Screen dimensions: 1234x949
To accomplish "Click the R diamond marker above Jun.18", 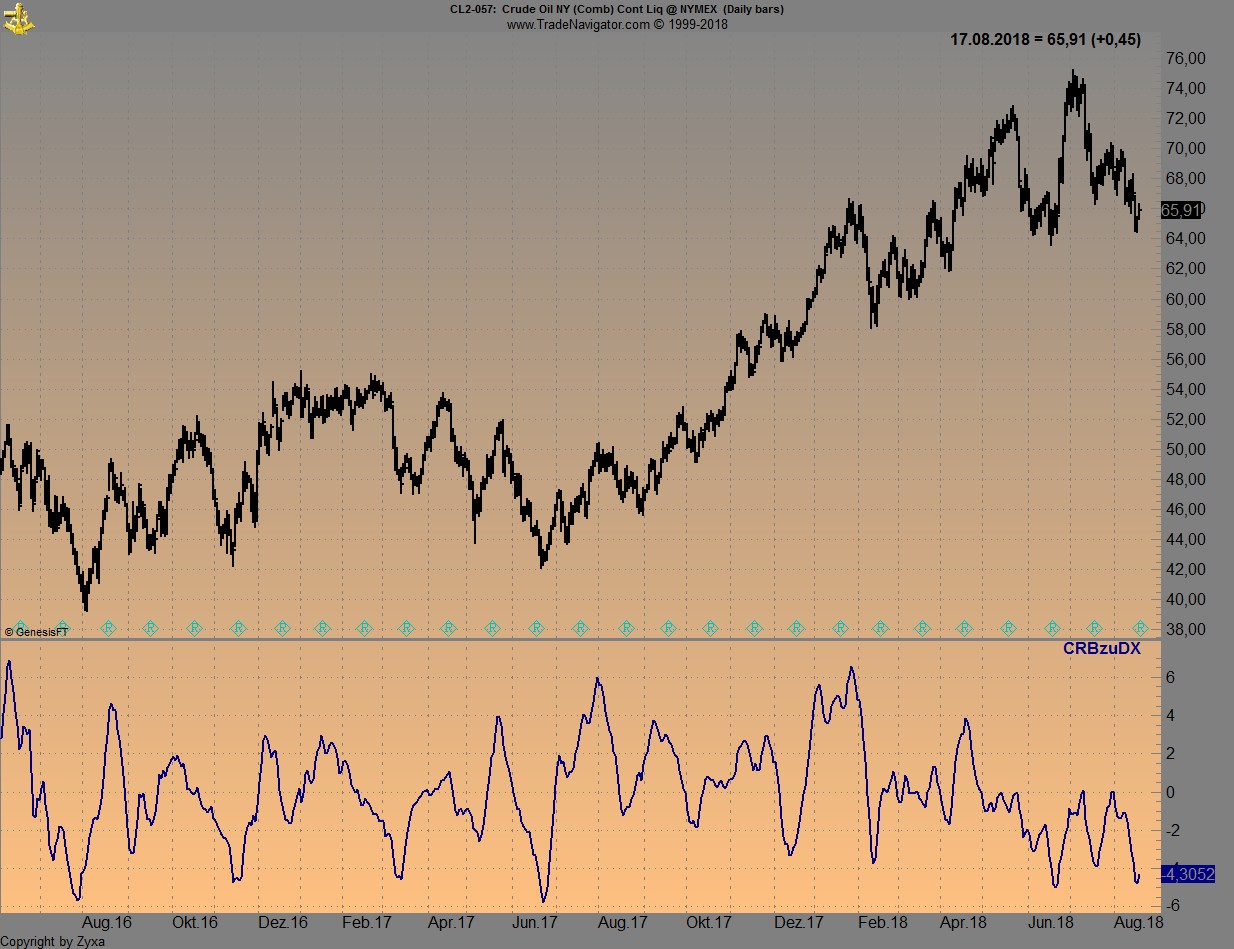I will click(x=1051, y=628).
